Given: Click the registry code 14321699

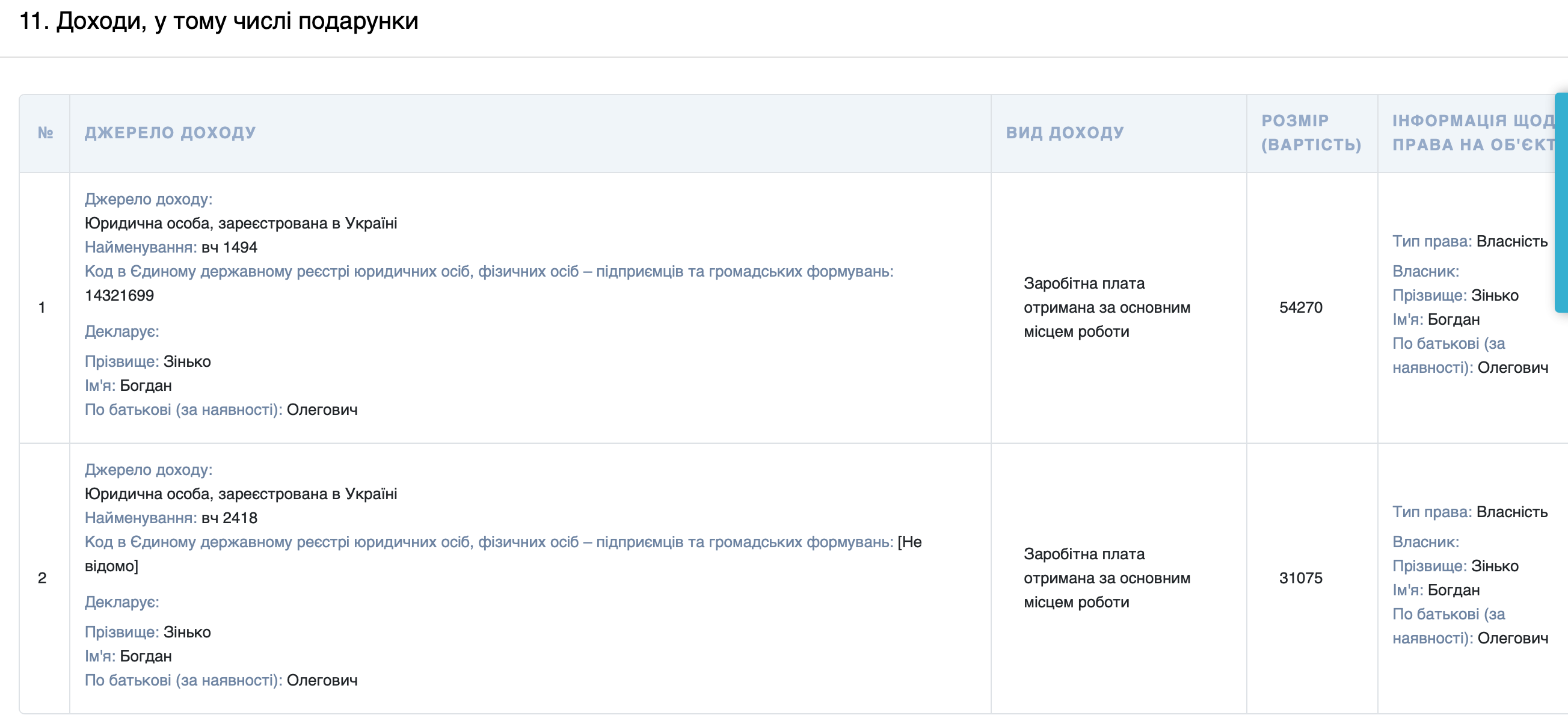Looking at the screenshot, I should pos(119,296).
